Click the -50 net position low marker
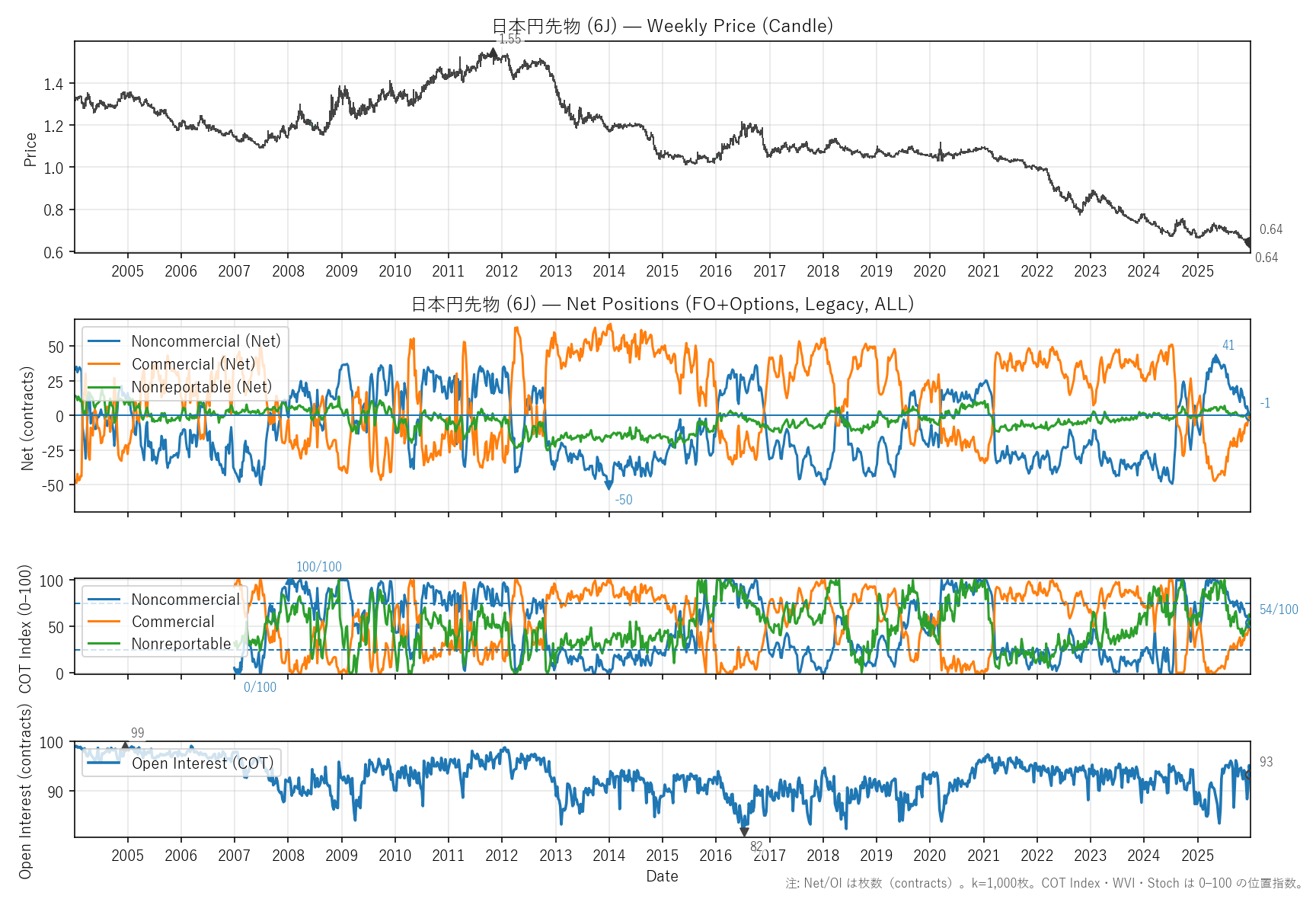This screenshot has width=1316, height=899. click(608, 485)
